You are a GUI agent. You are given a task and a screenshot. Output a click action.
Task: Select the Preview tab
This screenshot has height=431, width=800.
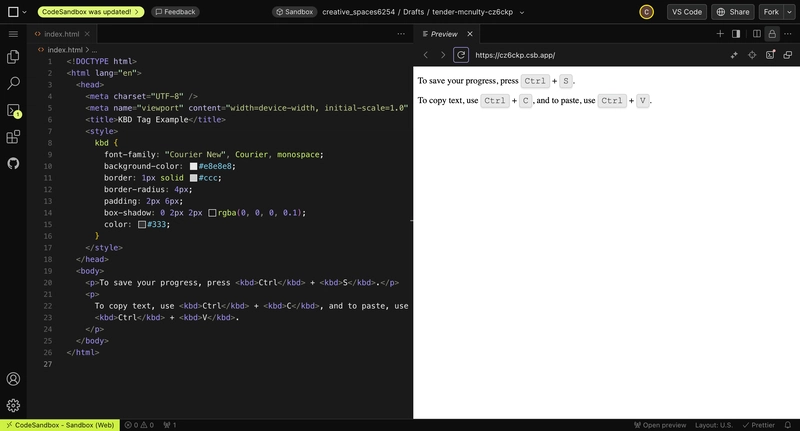444,34
